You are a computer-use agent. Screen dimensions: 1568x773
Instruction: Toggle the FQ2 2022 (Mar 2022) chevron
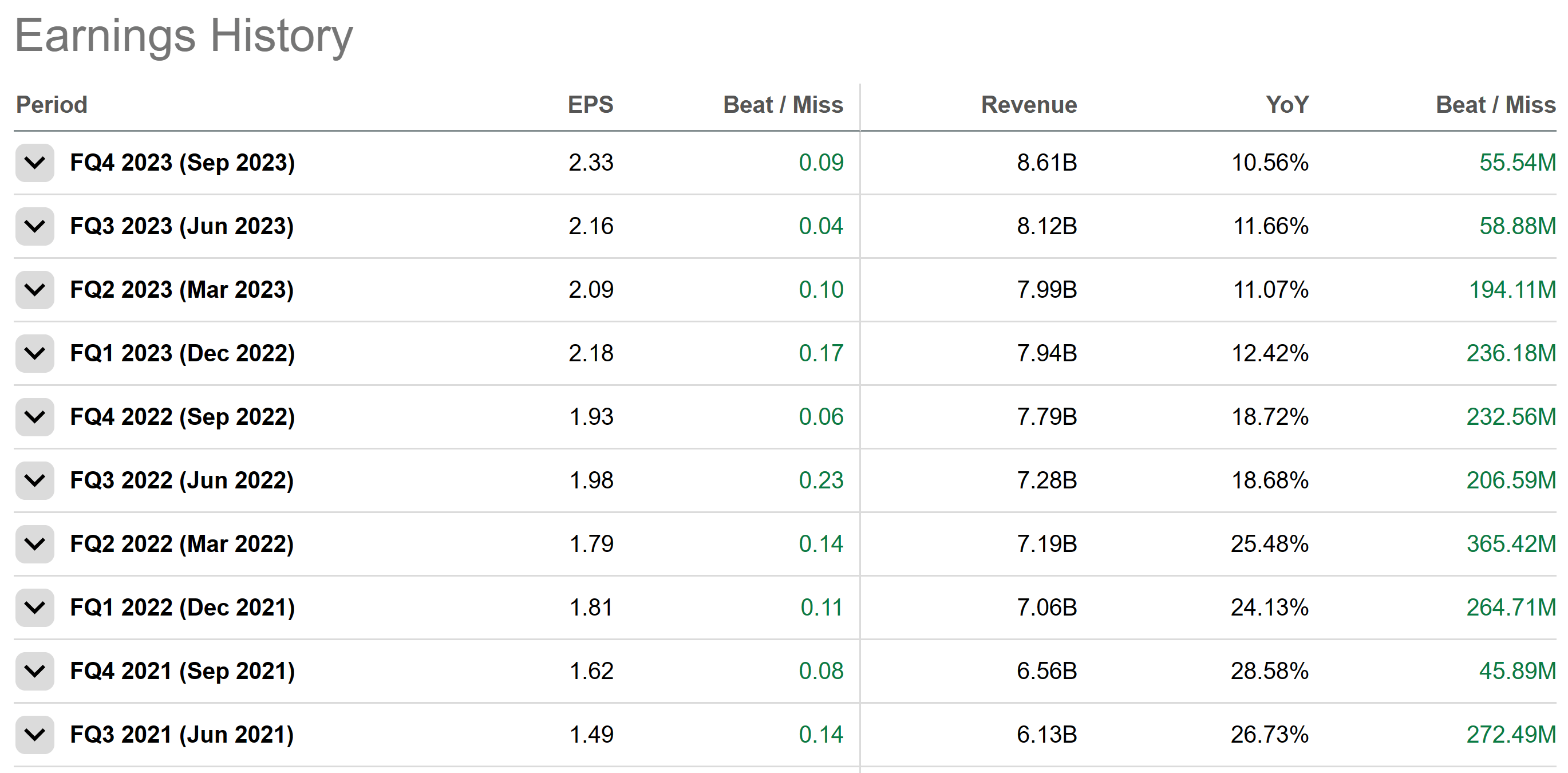tap(35, 543)
